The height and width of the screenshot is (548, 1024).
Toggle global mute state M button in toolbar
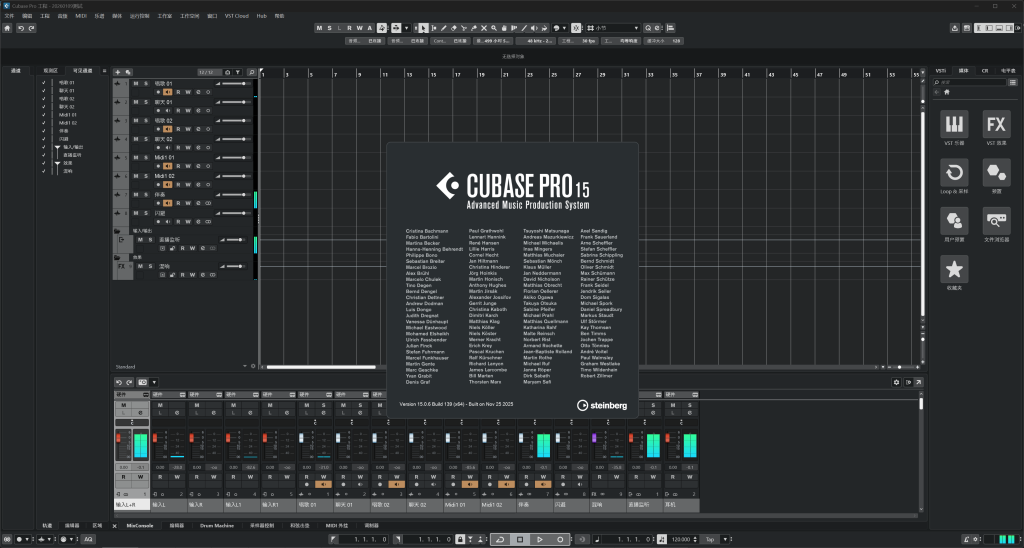click(x=319, y=28)
